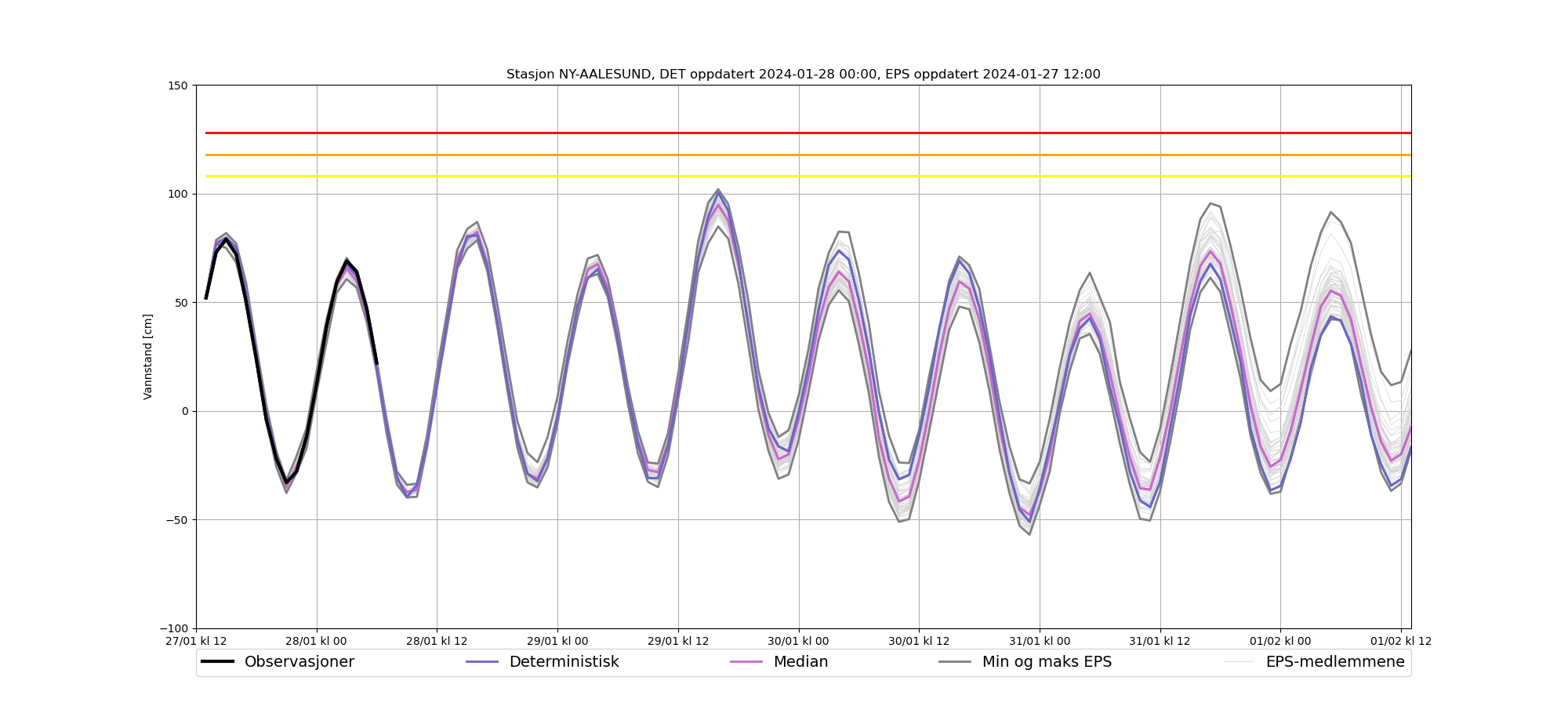Click the yellow horizontal threshold line
This screenshot has height=706, width=1568.
pyautogui.click(x=808, y=176)
